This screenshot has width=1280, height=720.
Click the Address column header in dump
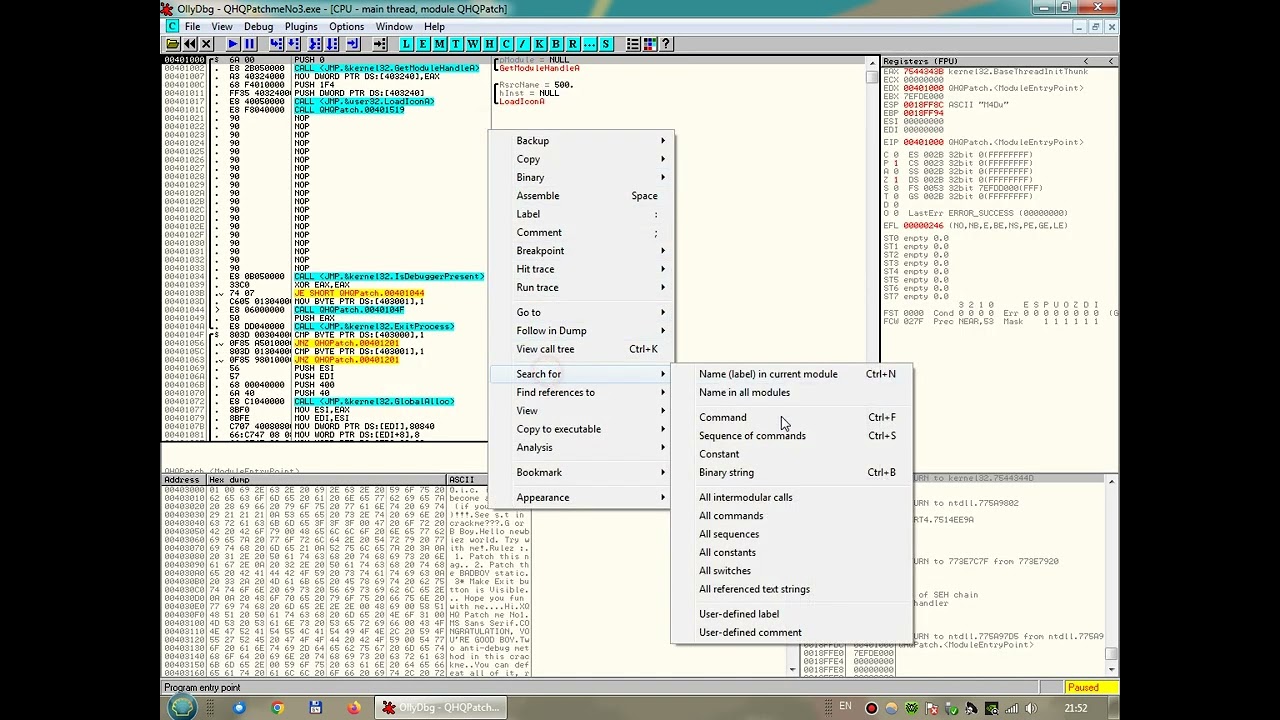point(183,480)
